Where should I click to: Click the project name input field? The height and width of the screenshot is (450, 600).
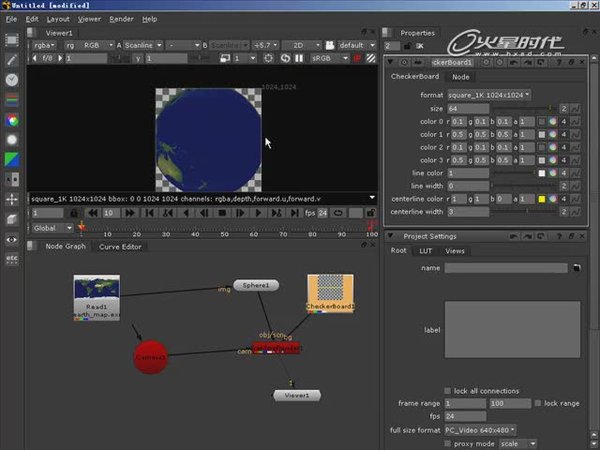coord(507,268)
